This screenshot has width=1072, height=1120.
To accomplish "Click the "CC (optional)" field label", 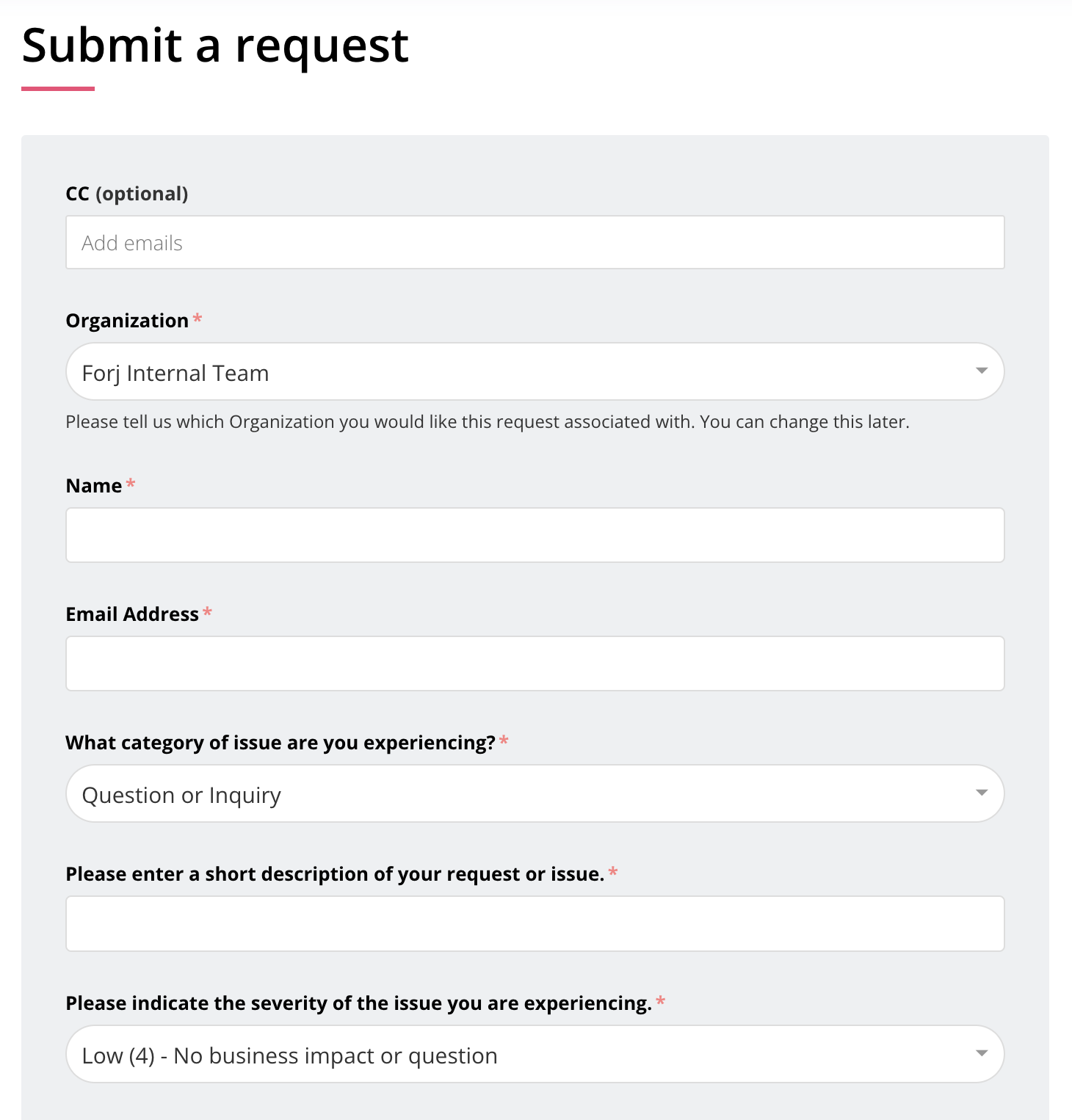I will (127, 194).
